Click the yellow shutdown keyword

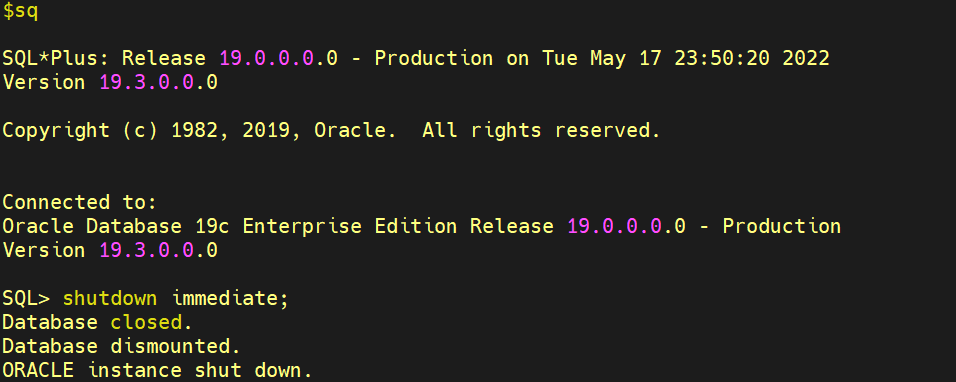[110, 299]
